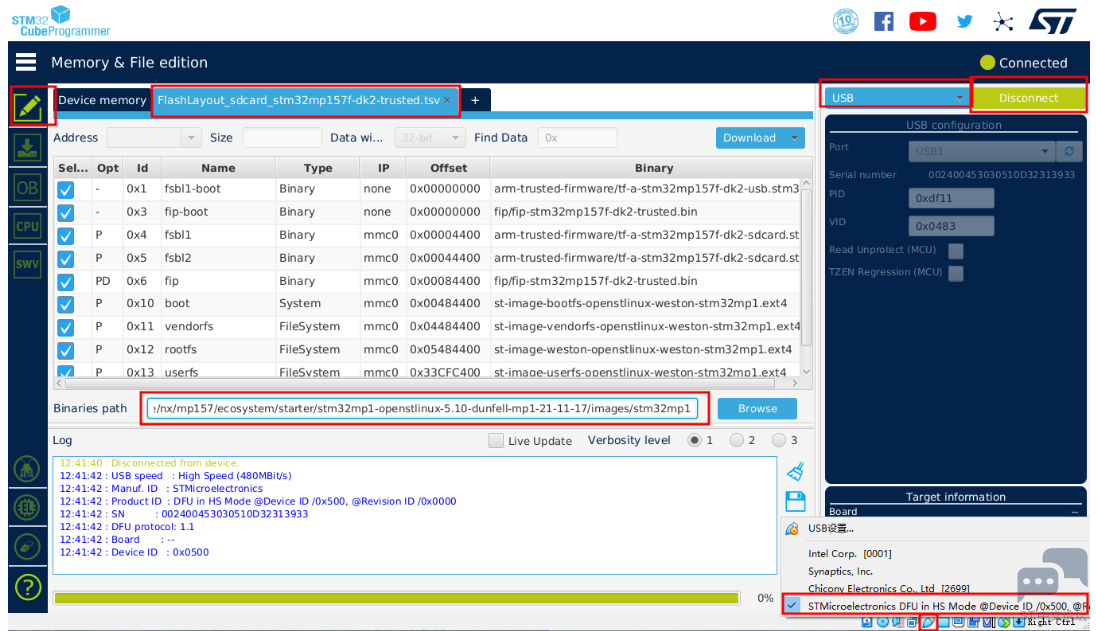This screenshot has width=1096, height=631.
Task: Open the Erasing & Programming download icon
Action: 27,147
